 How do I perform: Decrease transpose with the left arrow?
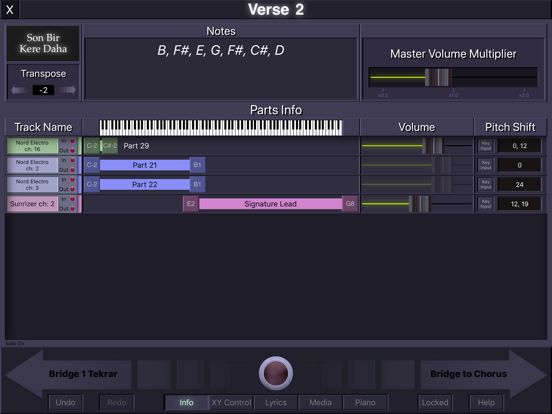coord(20,90)
